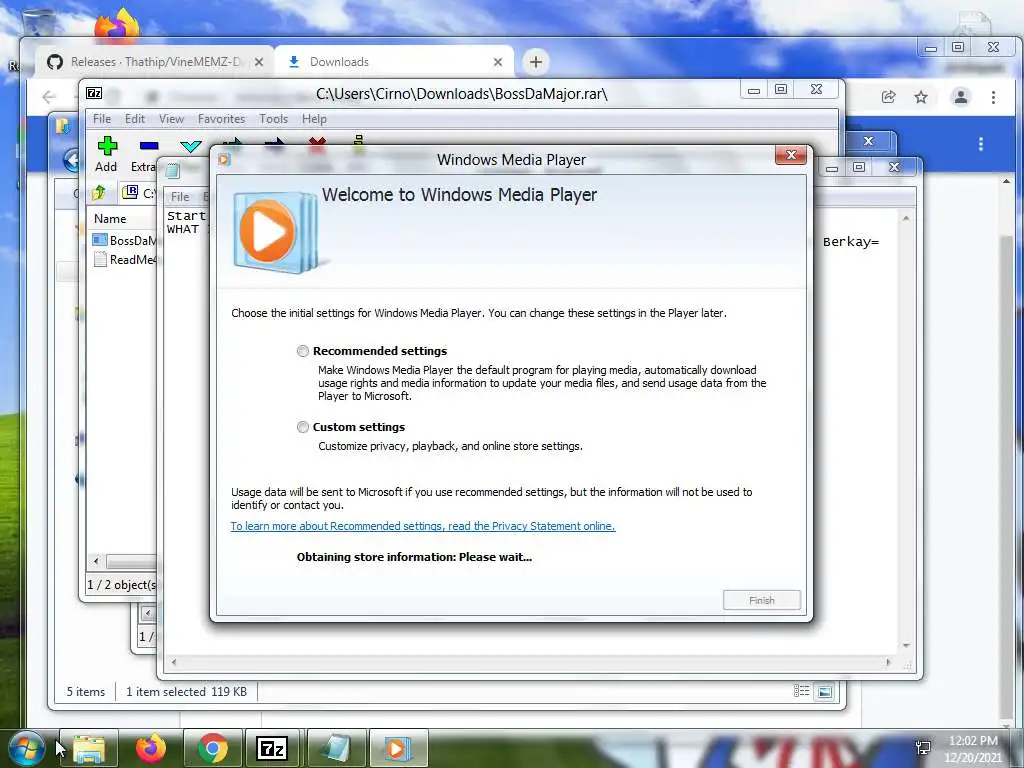
Task: Close the Downloads Chrome tab
Action: (x=498, y=62)
